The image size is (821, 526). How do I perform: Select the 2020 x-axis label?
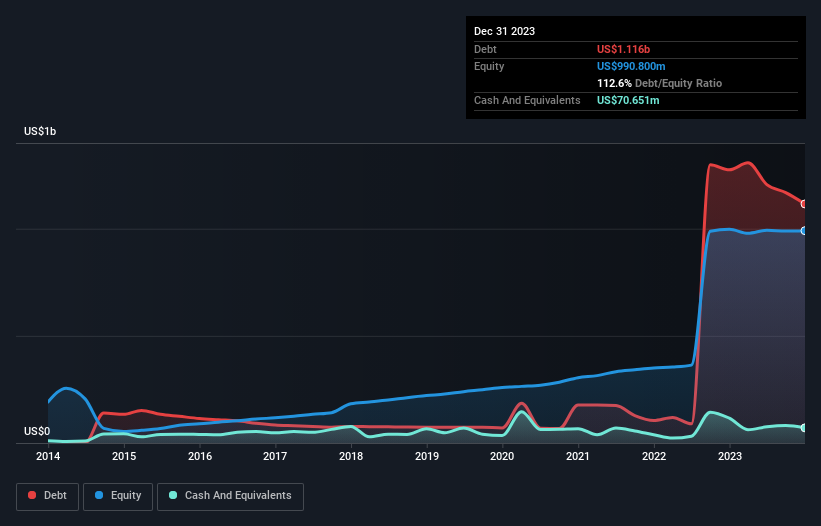pos(502,456)
